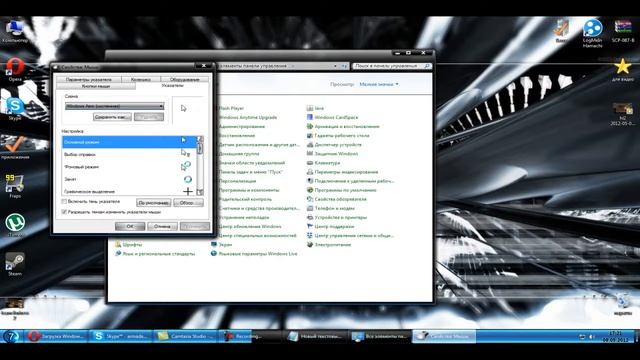Click the taskbar volume tray icon
The width and height of the screenshot is (640, 360).
pyautogui.click(x=592, y=337)
